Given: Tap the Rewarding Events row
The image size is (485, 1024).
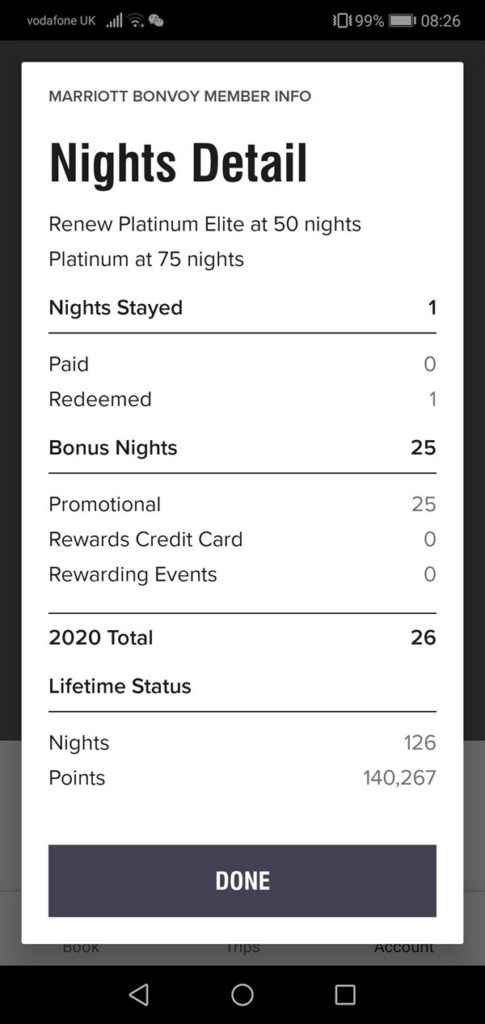Looking at the screenshot, I should (x=242, y=574).
